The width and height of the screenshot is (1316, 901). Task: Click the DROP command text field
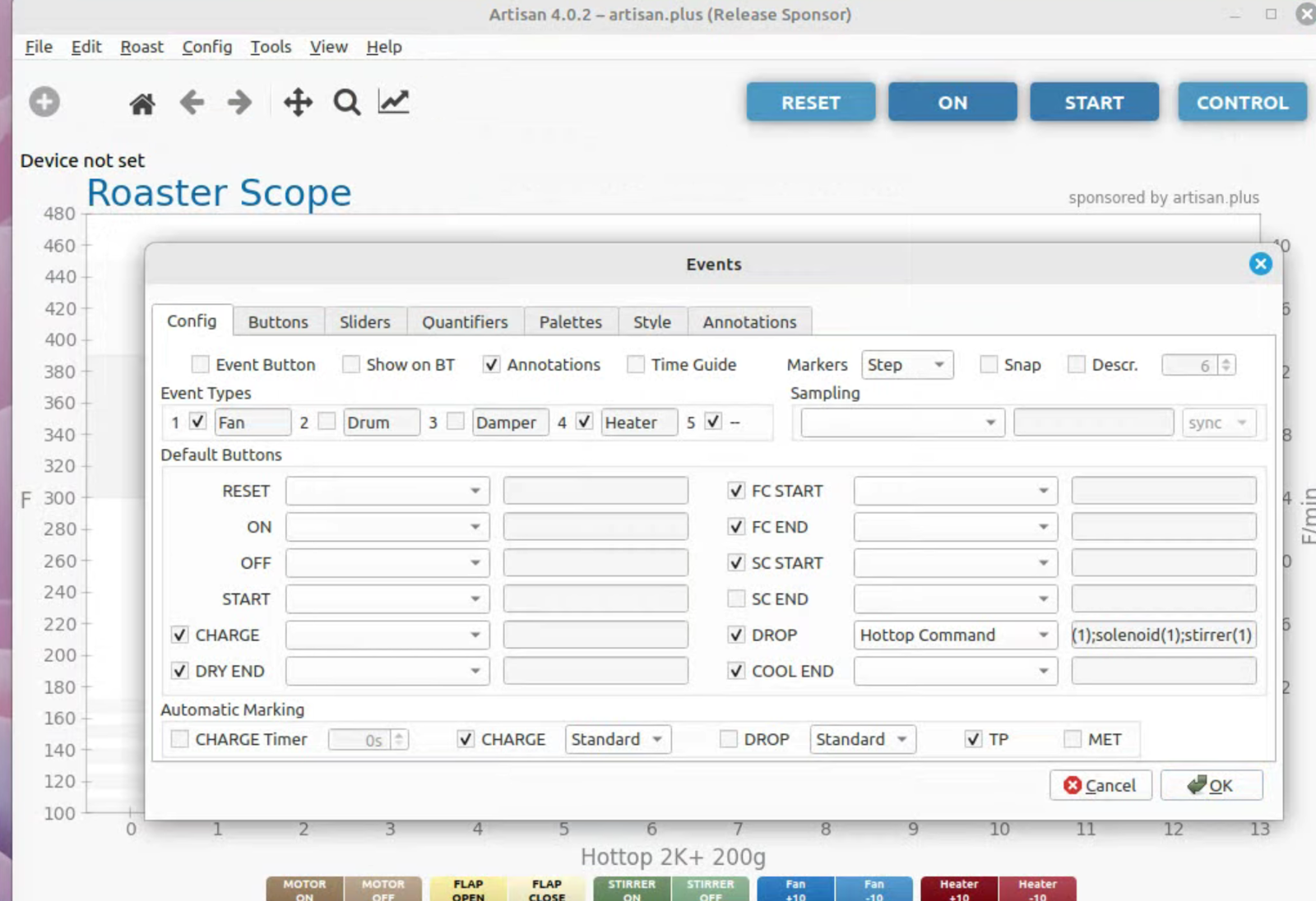pyautogui.click(x=1163, y=635)
